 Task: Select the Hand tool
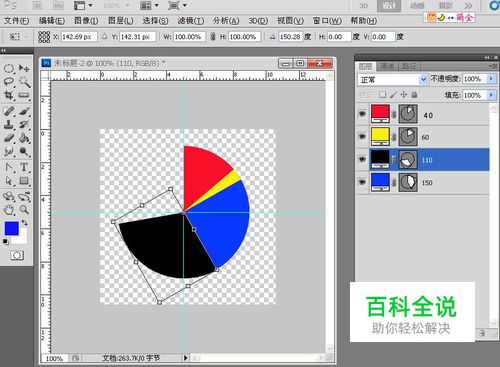point(9,210)
